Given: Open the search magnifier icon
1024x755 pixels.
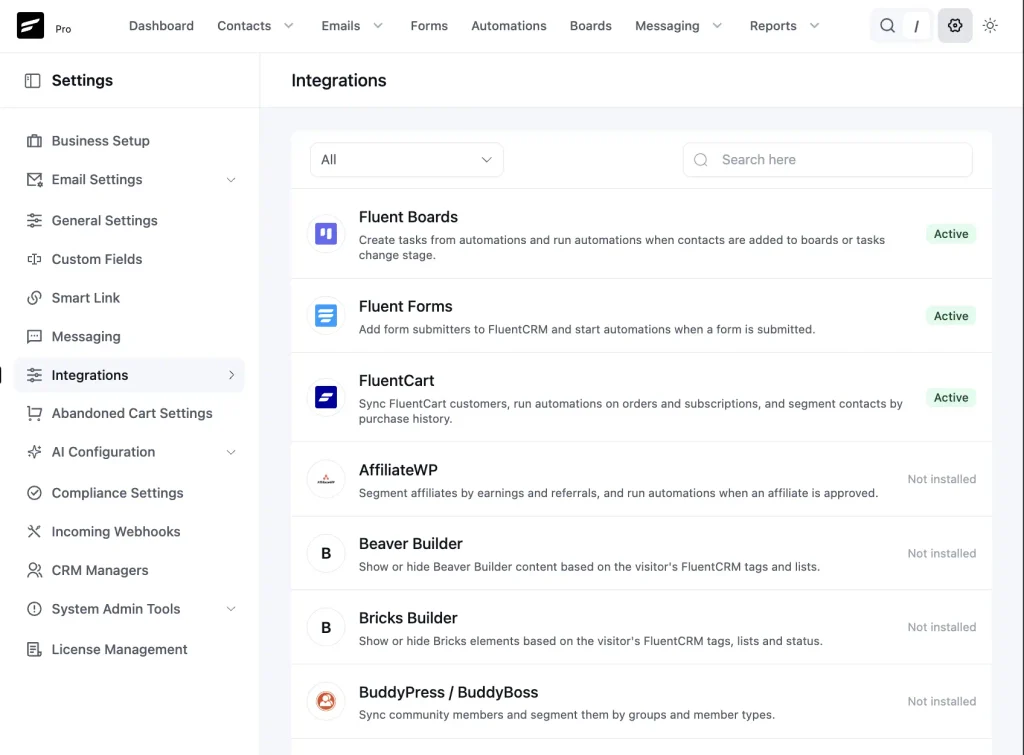Looking at the screenshot, I should point(887,25).
